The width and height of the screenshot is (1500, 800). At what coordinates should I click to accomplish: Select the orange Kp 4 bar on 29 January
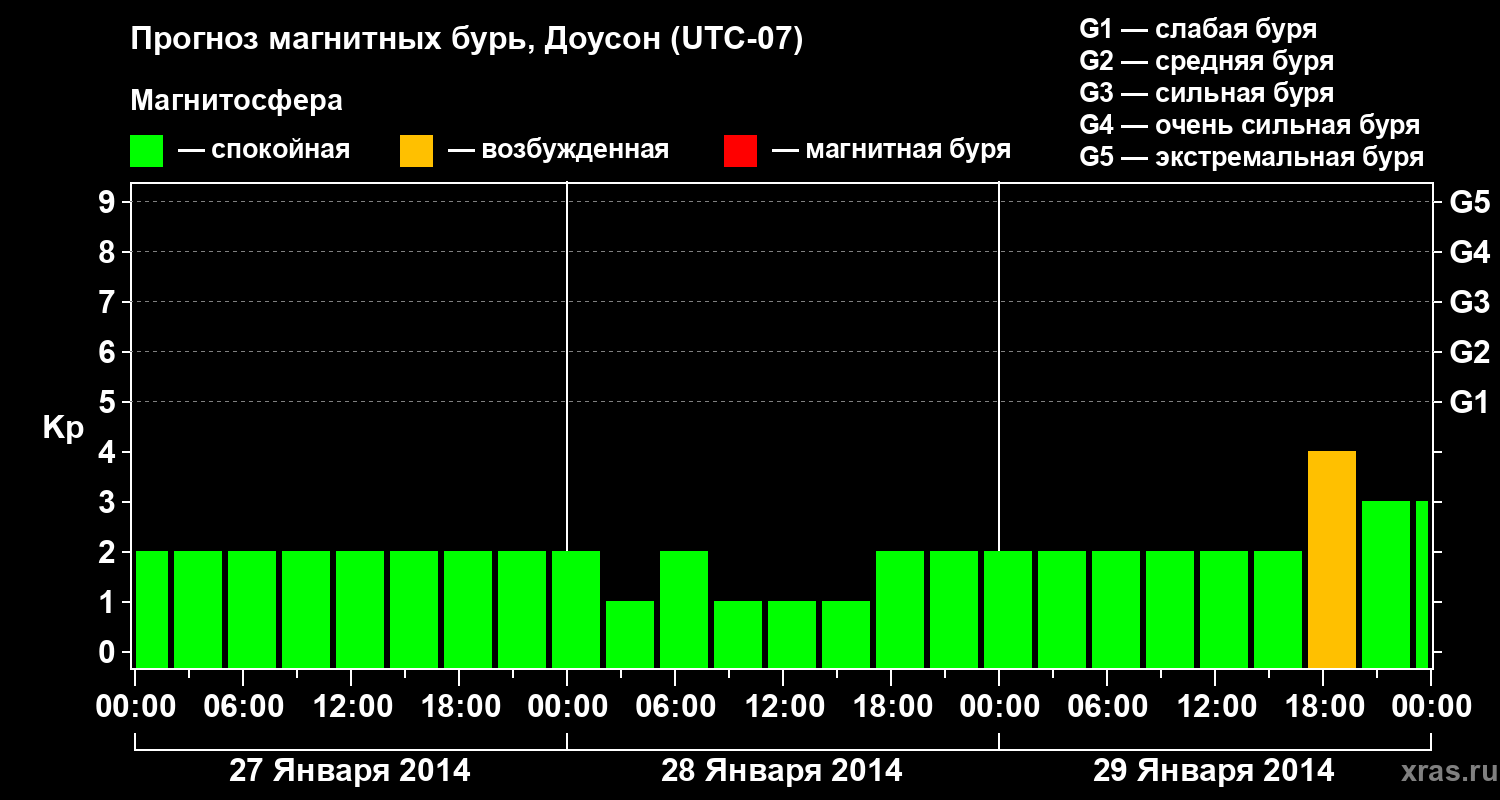[x=1332, y=559]
